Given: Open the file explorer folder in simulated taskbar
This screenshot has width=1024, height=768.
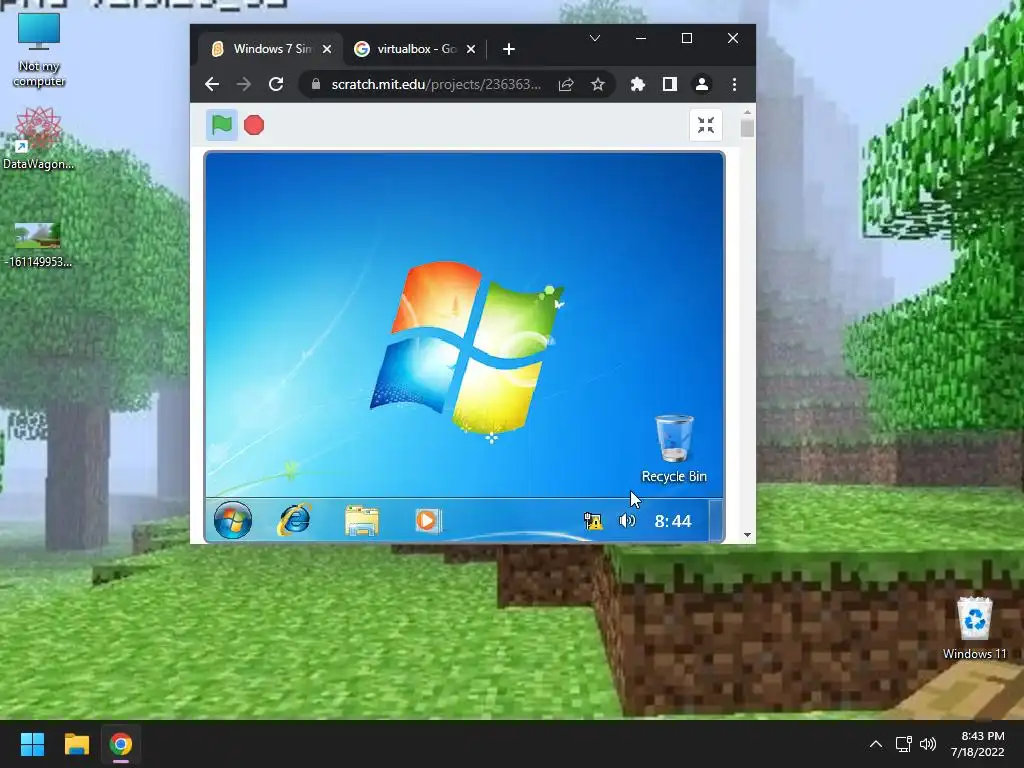Looking at the screenshot, I should pos(362,520).
